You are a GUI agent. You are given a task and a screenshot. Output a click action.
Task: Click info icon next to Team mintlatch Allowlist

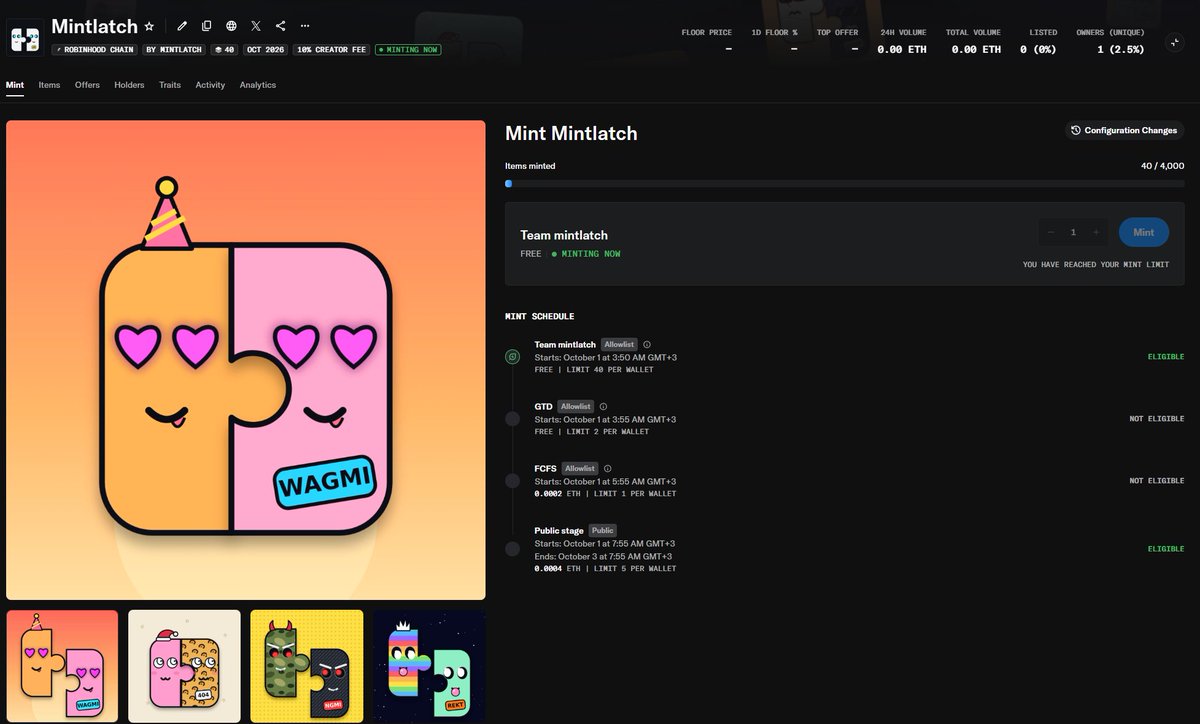click(x=647, y=344)
